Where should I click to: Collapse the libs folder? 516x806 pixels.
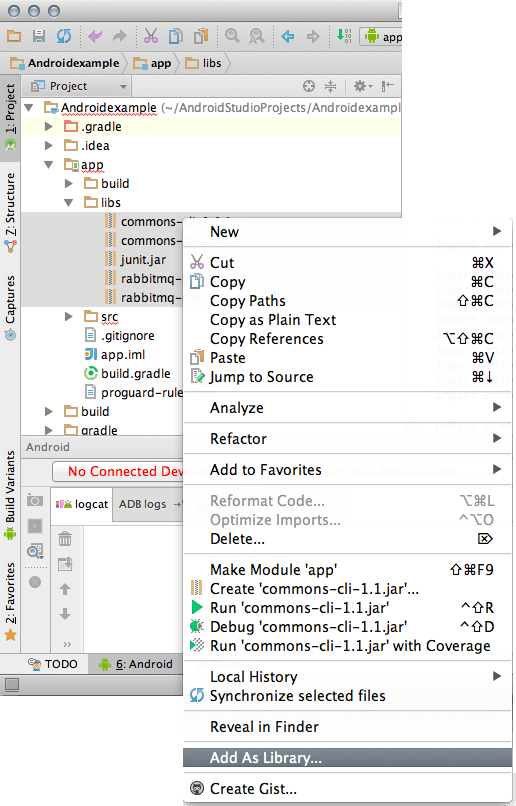pyautogui.click(x=68, y=203)
